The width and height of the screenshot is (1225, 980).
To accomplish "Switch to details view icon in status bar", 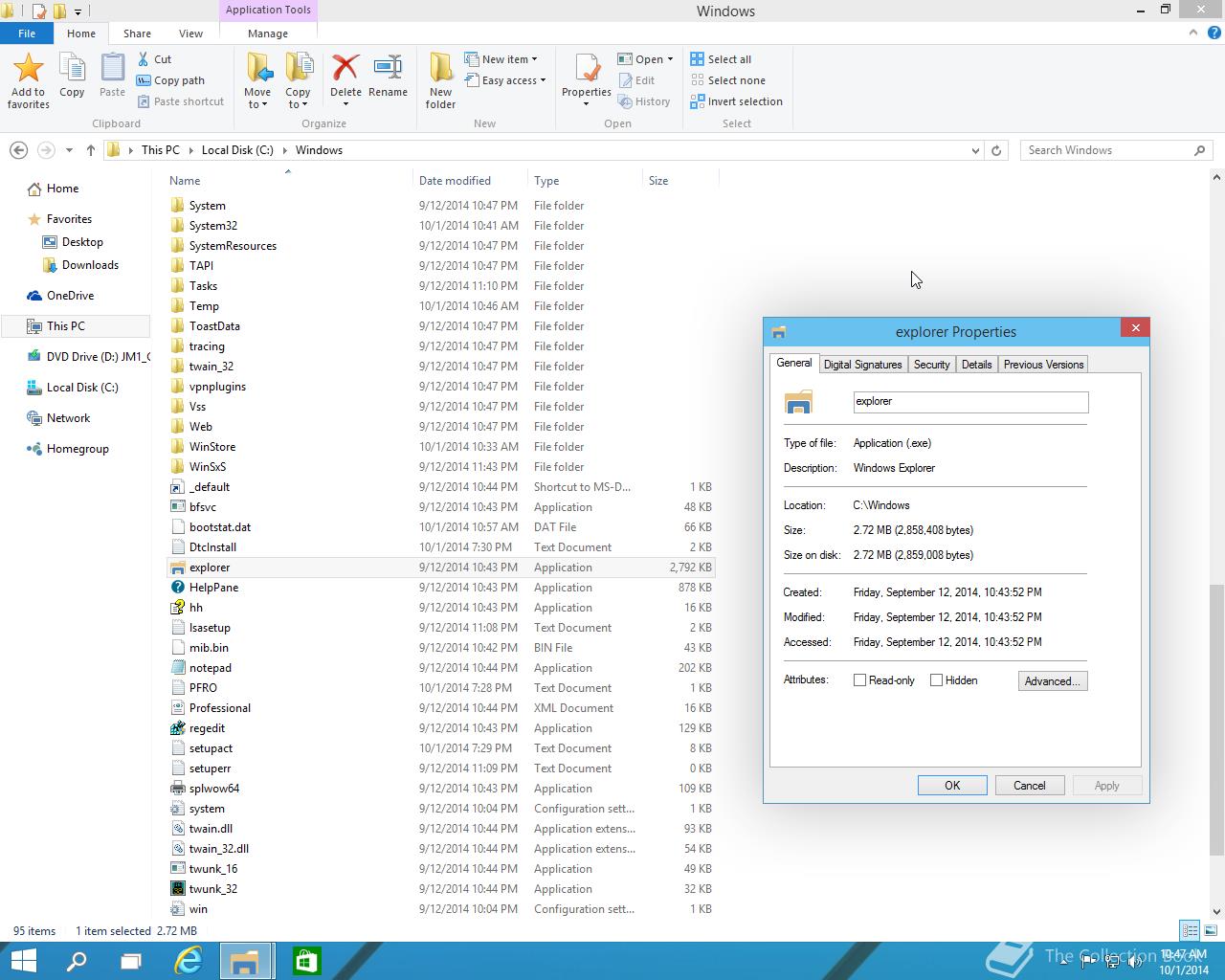I will 1190,930.
